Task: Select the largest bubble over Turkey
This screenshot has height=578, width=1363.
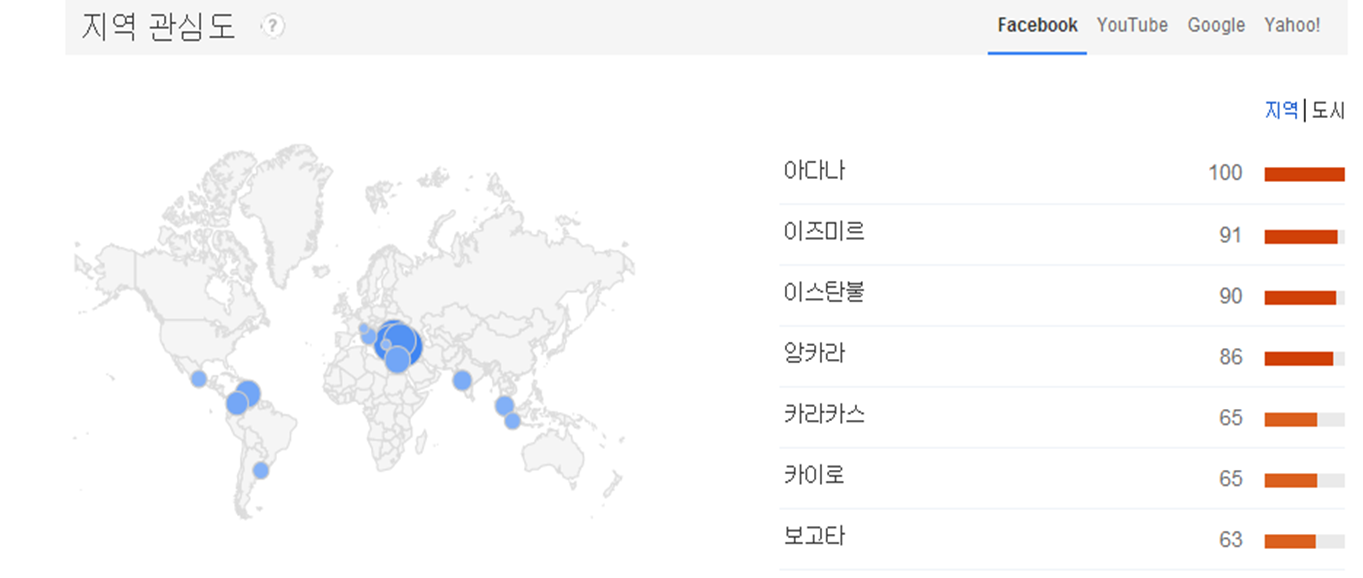Action: click(402, 343)
